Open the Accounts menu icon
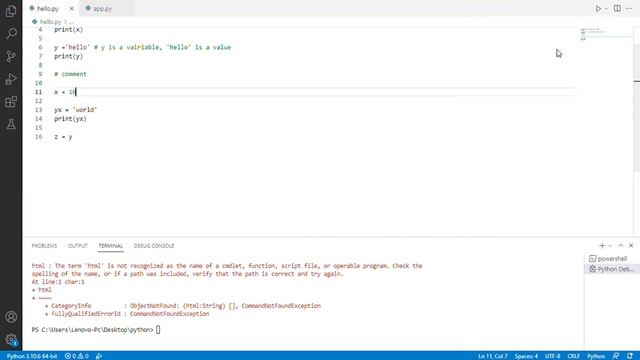The height and width of the screenshot is (360, 640). (x=11, y=317)
